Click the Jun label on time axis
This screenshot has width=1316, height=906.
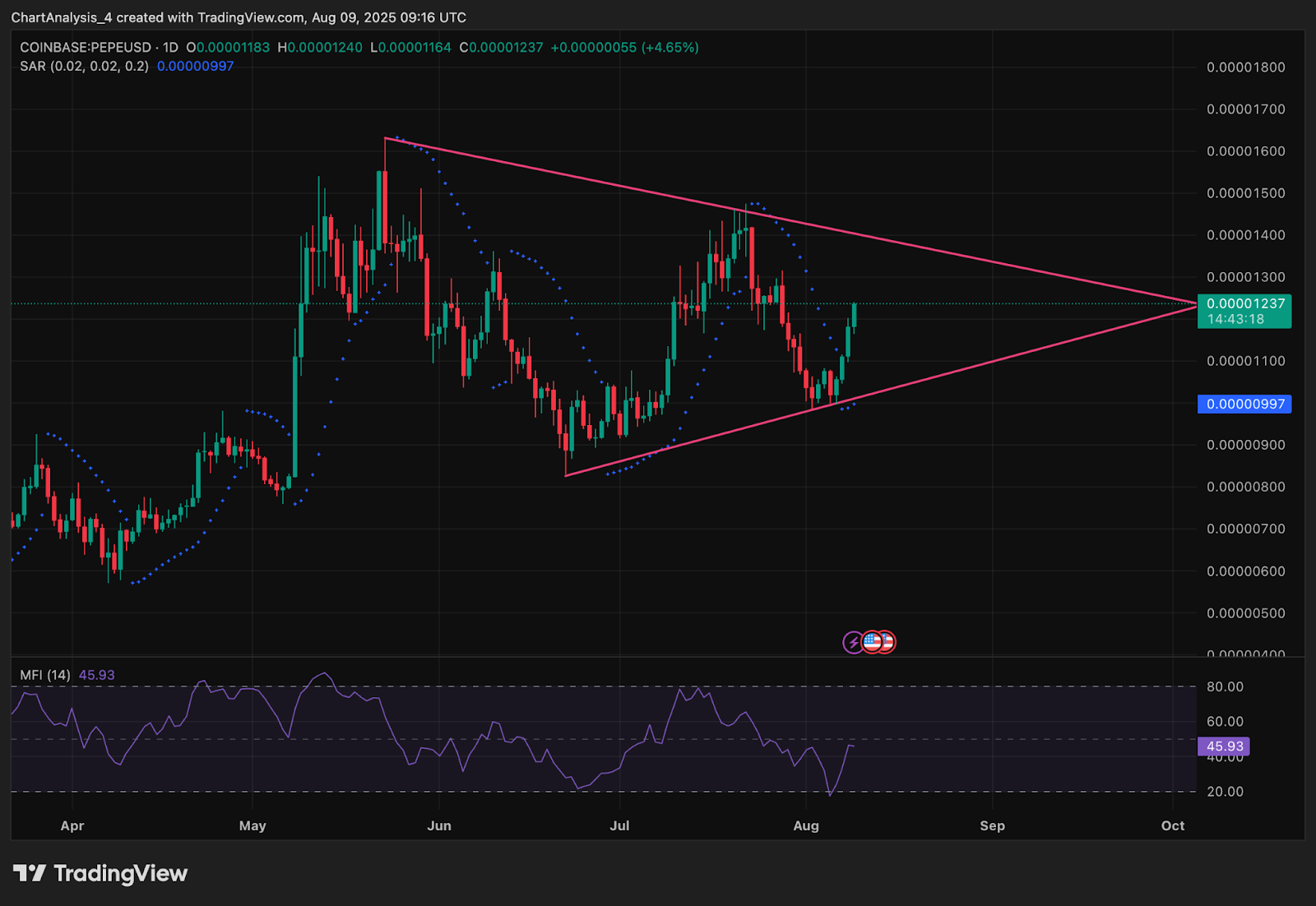pyautogui.click(x=439, y=825)
